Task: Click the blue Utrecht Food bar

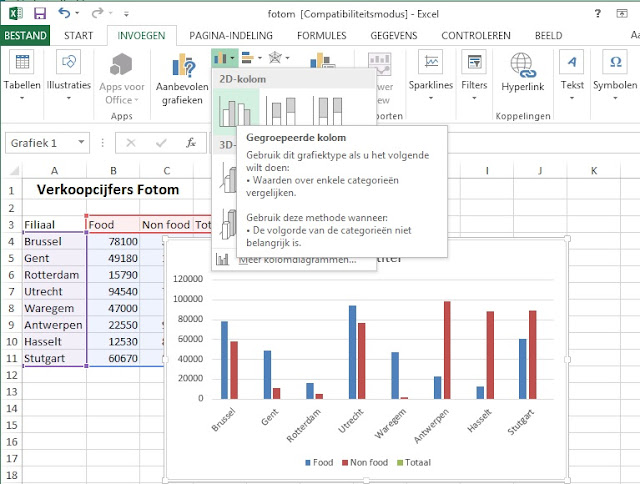Action: click(352, 352)
